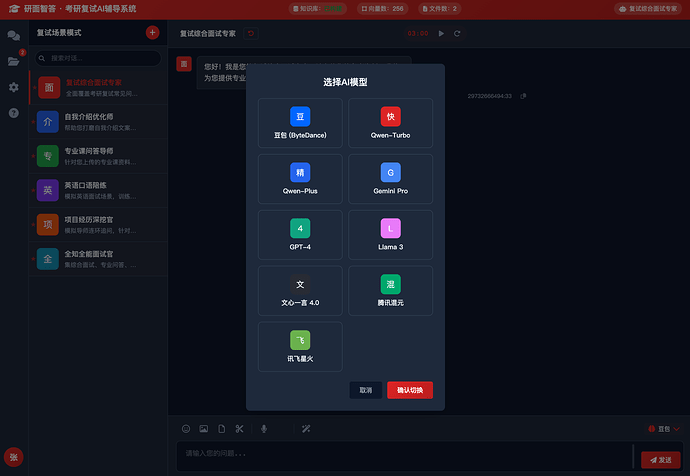Open the 全知全能面试官 conversation

pyautogui.click(x=98, y=259)
